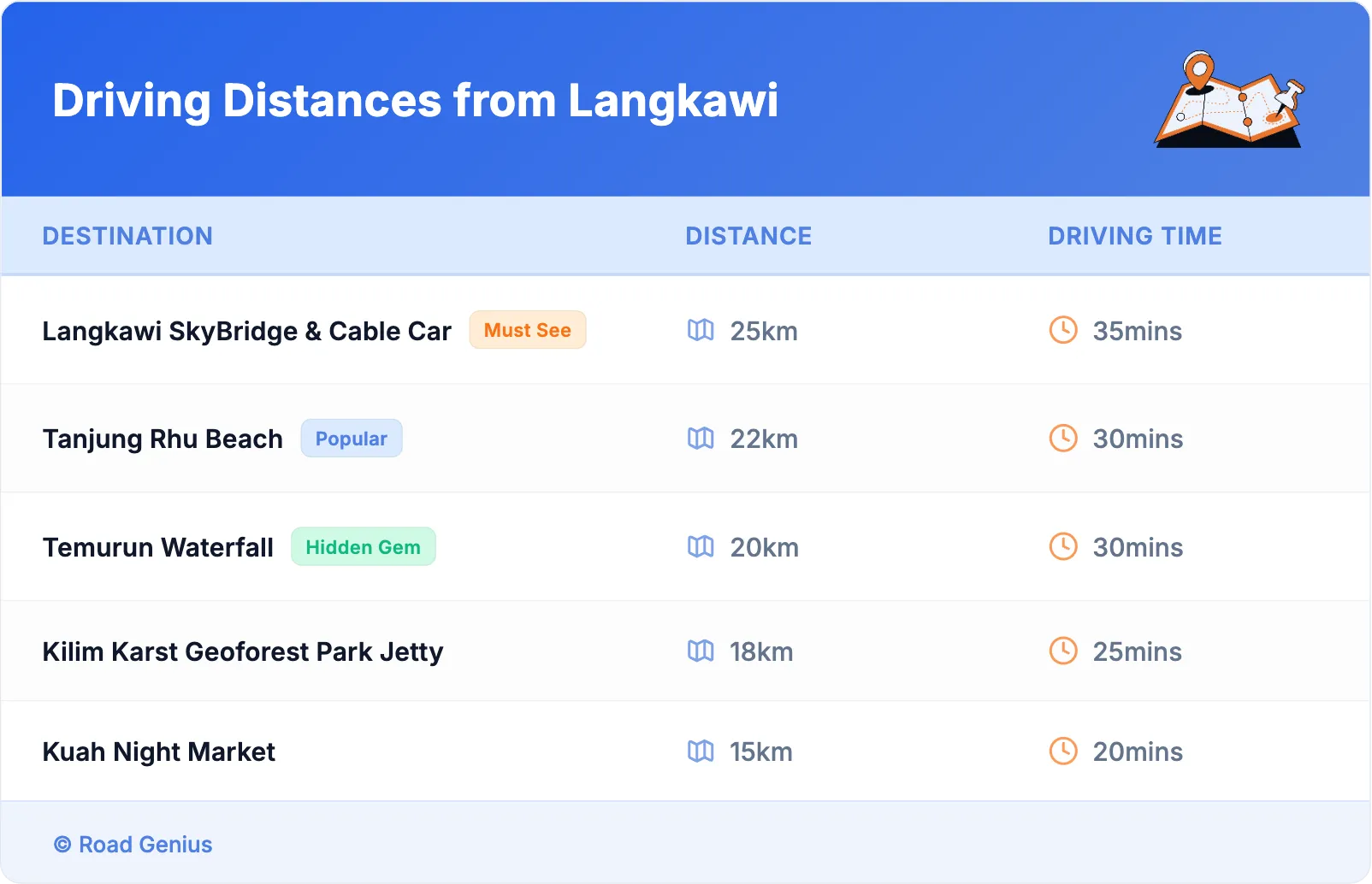Select the Must See badge
Image resolution: width=1372 pixels, height=884 pixels.
pos(528,330)
